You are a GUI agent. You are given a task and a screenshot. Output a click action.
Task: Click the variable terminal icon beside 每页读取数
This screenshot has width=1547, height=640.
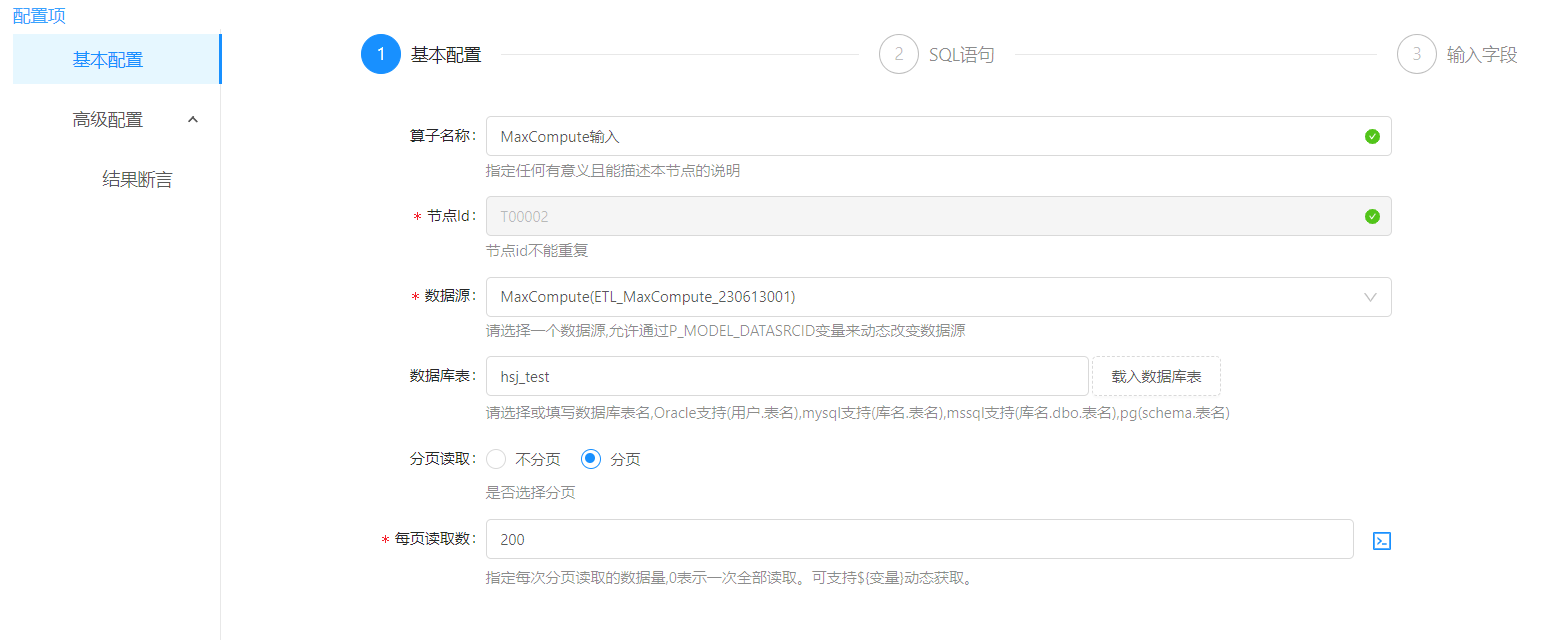coord(1382,541)
